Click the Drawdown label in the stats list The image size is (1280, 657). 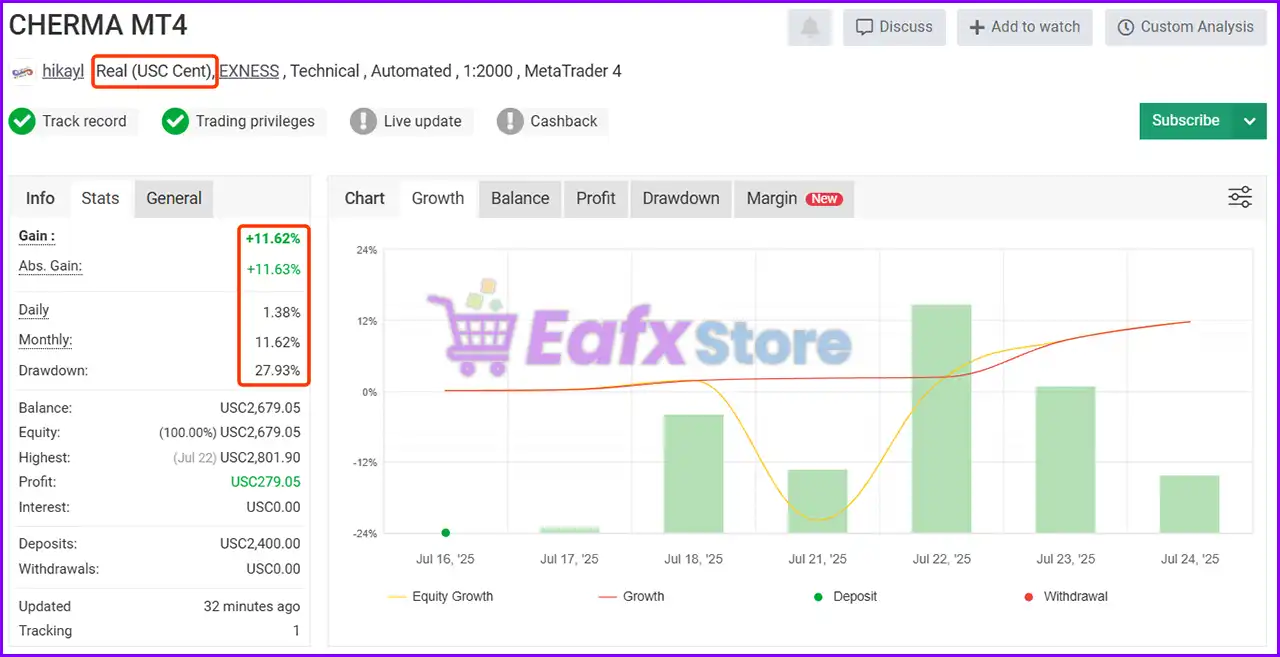pos(53,371)
